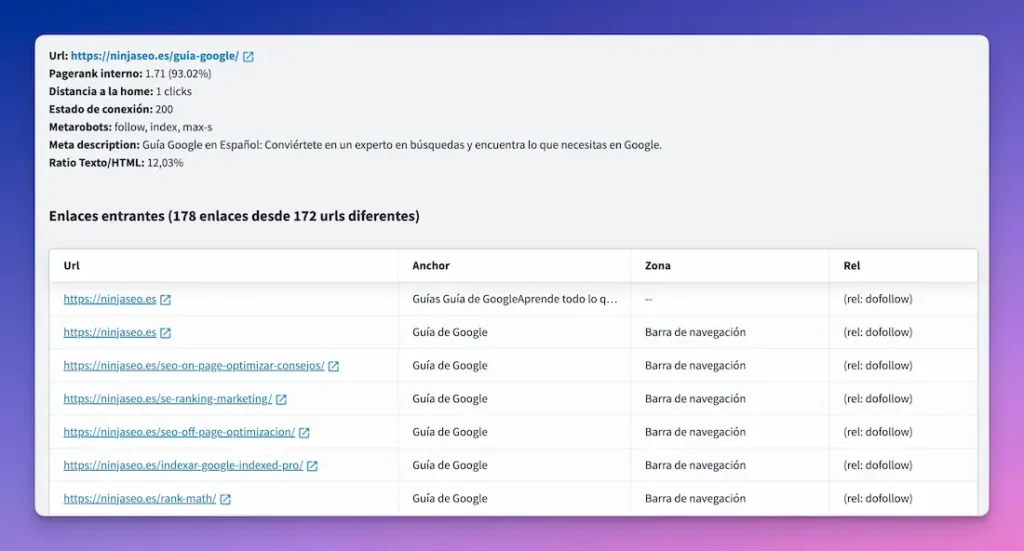Follow the se-ranking-marketing URL link
The image size is (1024, 551).
pyautogui.click(x=168, y=399)
